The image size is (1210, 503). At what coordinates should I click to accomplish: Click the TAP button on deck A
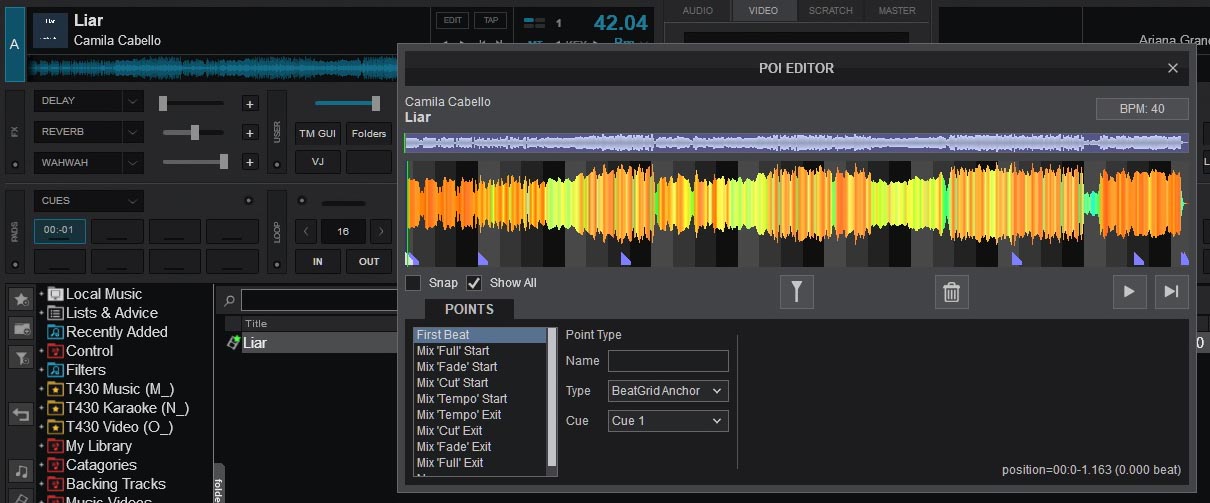[490, 20]
